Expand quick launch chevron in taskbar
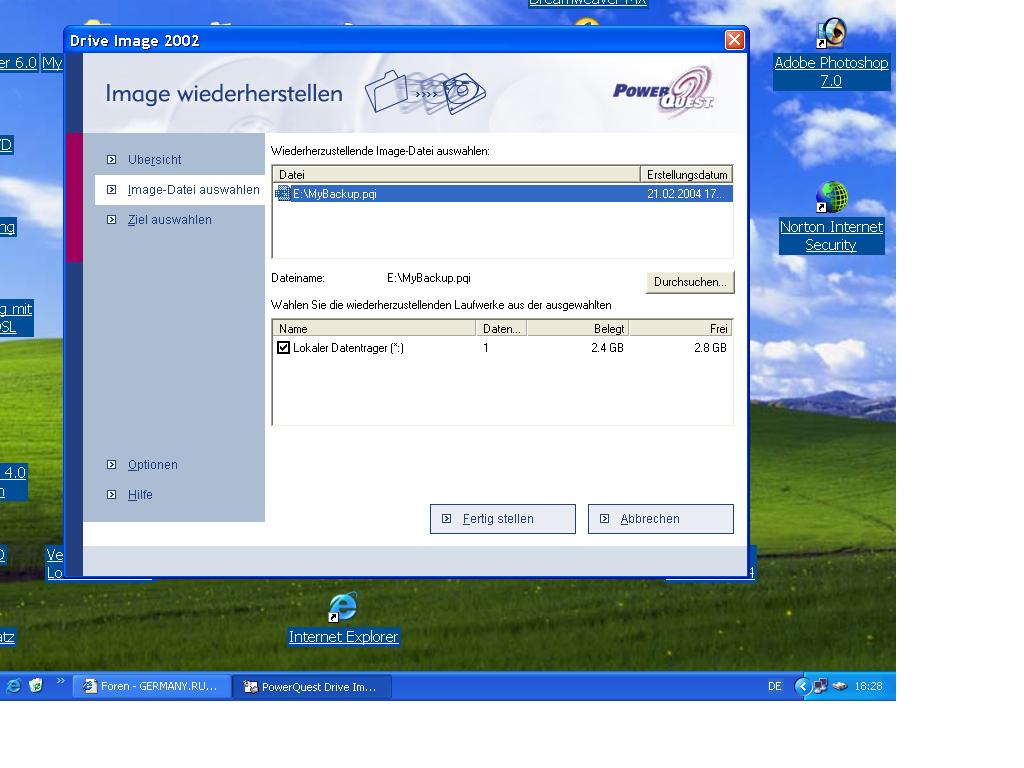 [61, 681]
